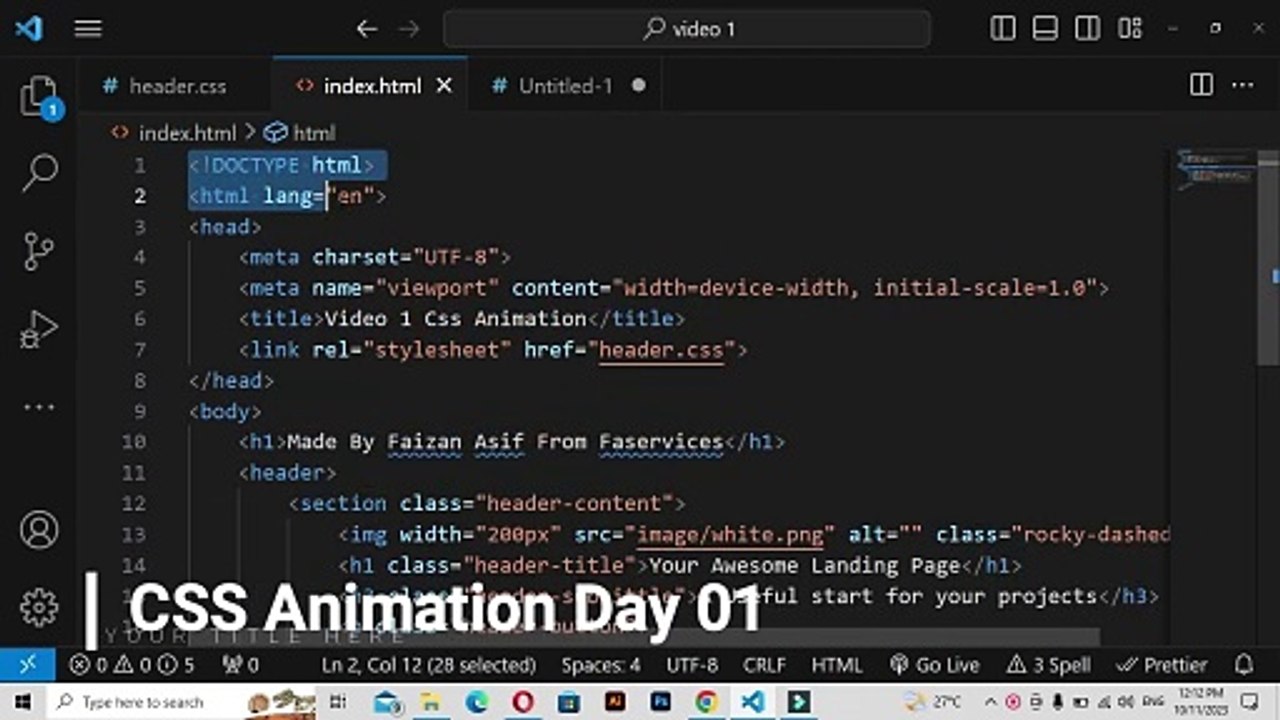The height and width of the screenshot is (720, 1280).
Task: Switch to the Untitled-1 tab
Action: [x=565, y=86]
